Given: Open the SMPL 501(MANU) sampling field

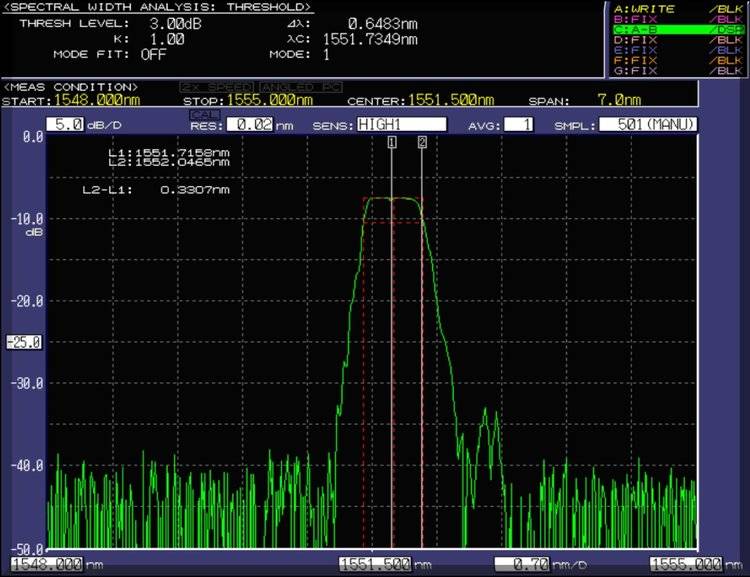Looking at the screenshot, I should 648,125.
